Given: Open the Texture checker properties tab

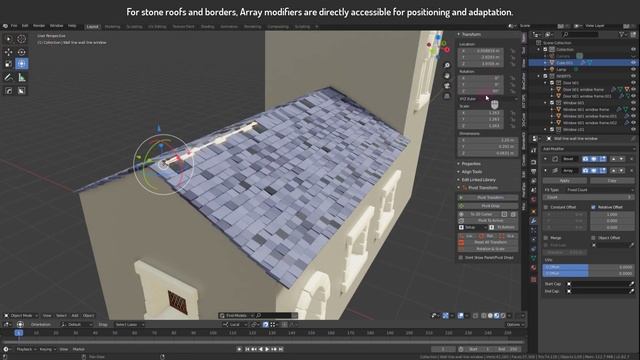Looking at the screenshot, I should (x=533, y=280).
